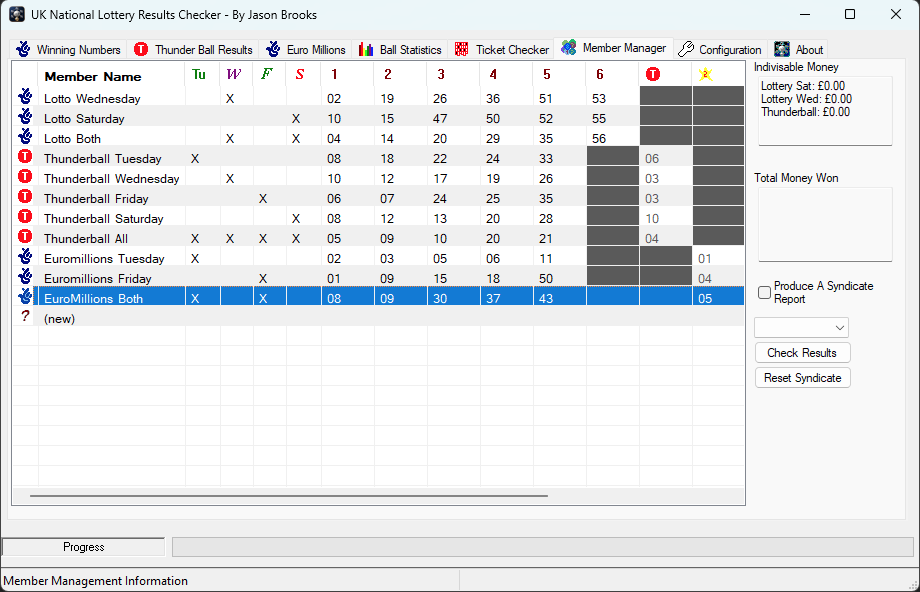Click the 'Member Management Information' status bar text
920x592 pixels.
tap(96, 581)
